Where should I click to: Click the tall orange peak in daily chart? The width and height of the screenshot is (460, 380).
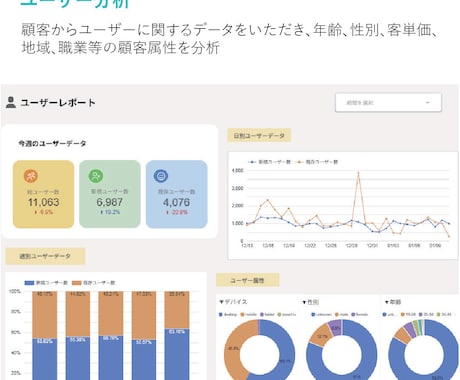[358, 173]
